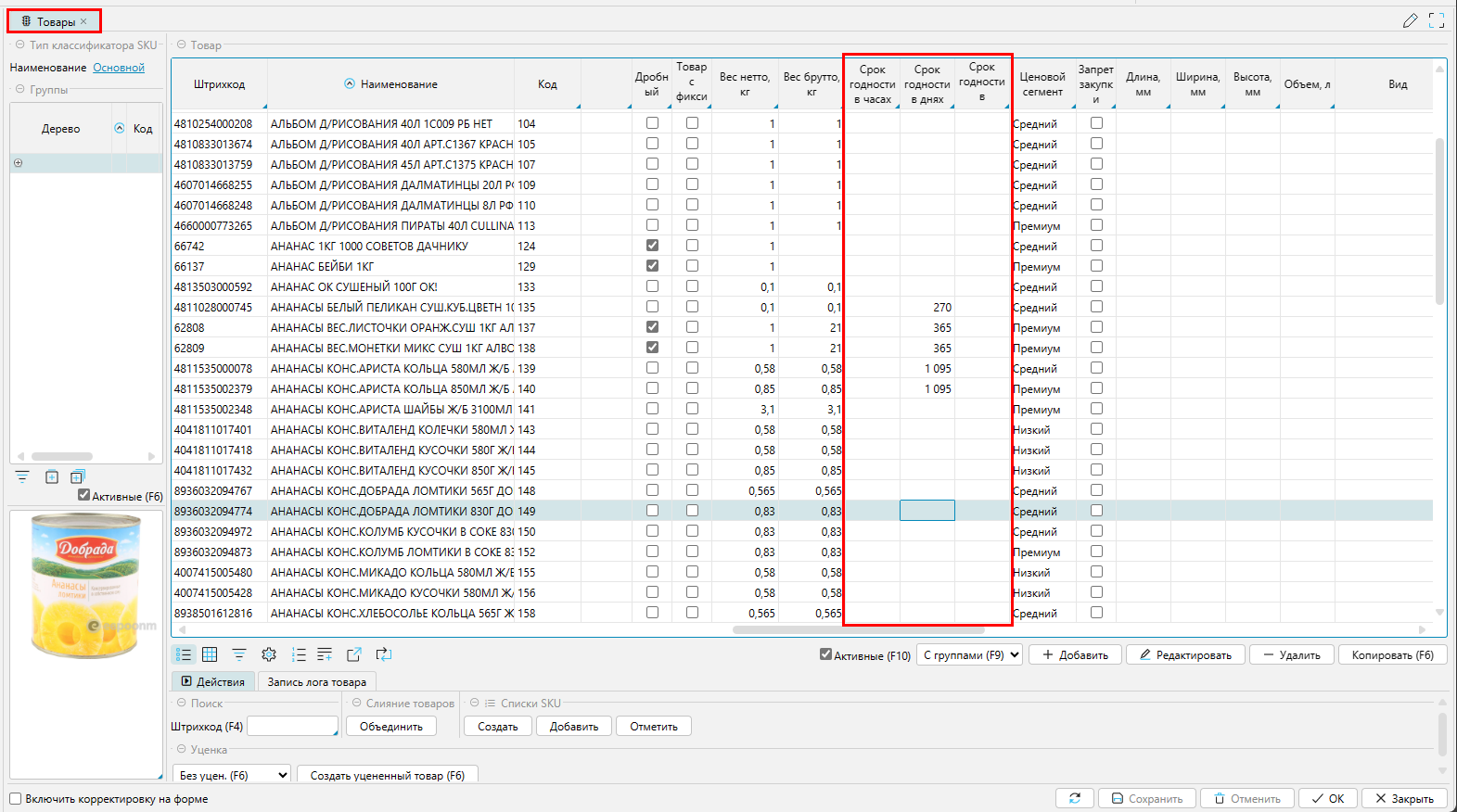The height and width of the screenshot is (812, 1457).
Task: Click the Основной classifier link
Action: click(119, 68)
